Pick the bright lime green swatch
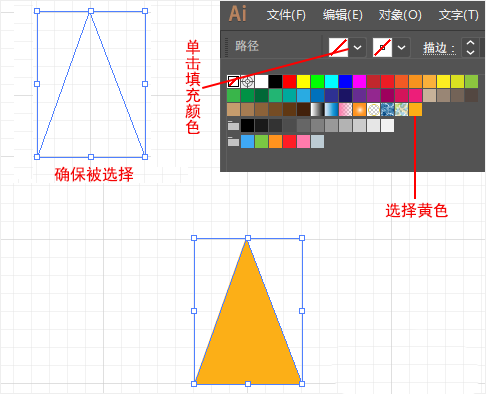The image size is (486, 394). (317, 81)
